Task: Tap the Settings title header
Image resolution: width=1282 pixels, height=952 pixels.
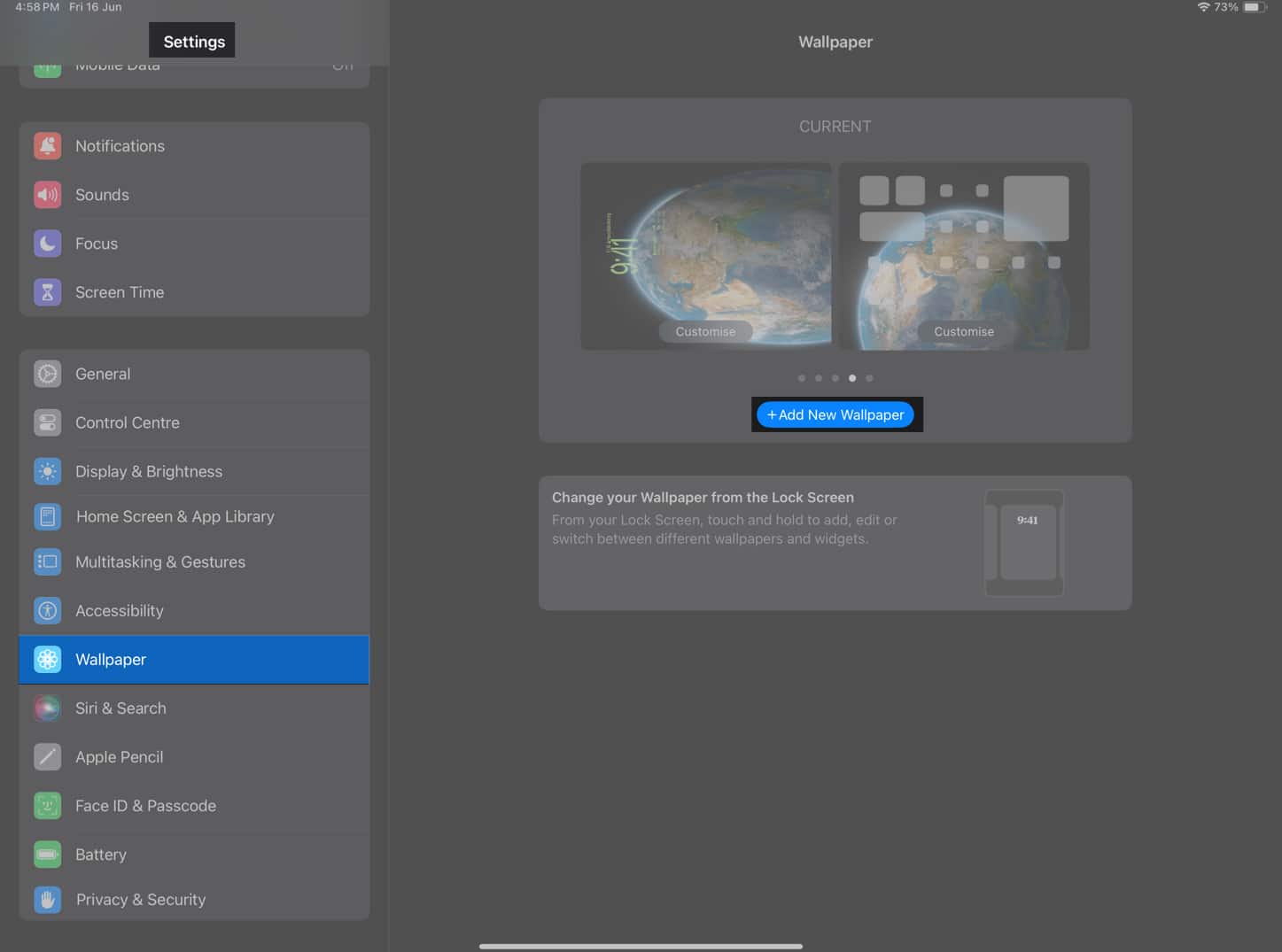Action: coord(194,42)
